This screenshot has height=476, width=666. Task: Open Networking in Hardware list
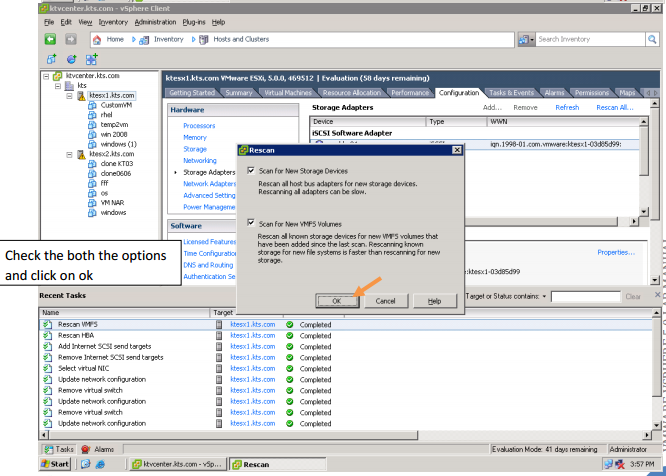tap(200, 161)
